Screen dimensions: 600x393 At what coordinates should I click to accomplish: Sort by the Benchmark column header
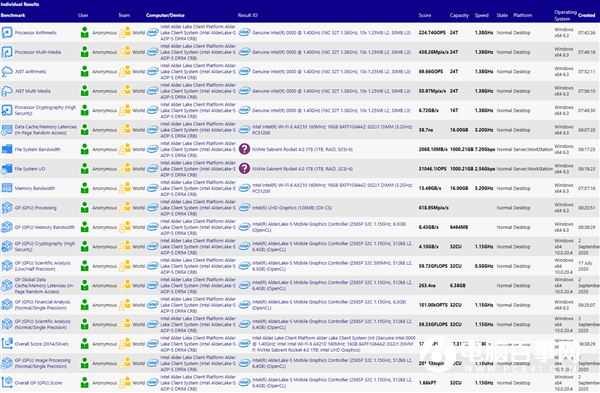(13, 15)
